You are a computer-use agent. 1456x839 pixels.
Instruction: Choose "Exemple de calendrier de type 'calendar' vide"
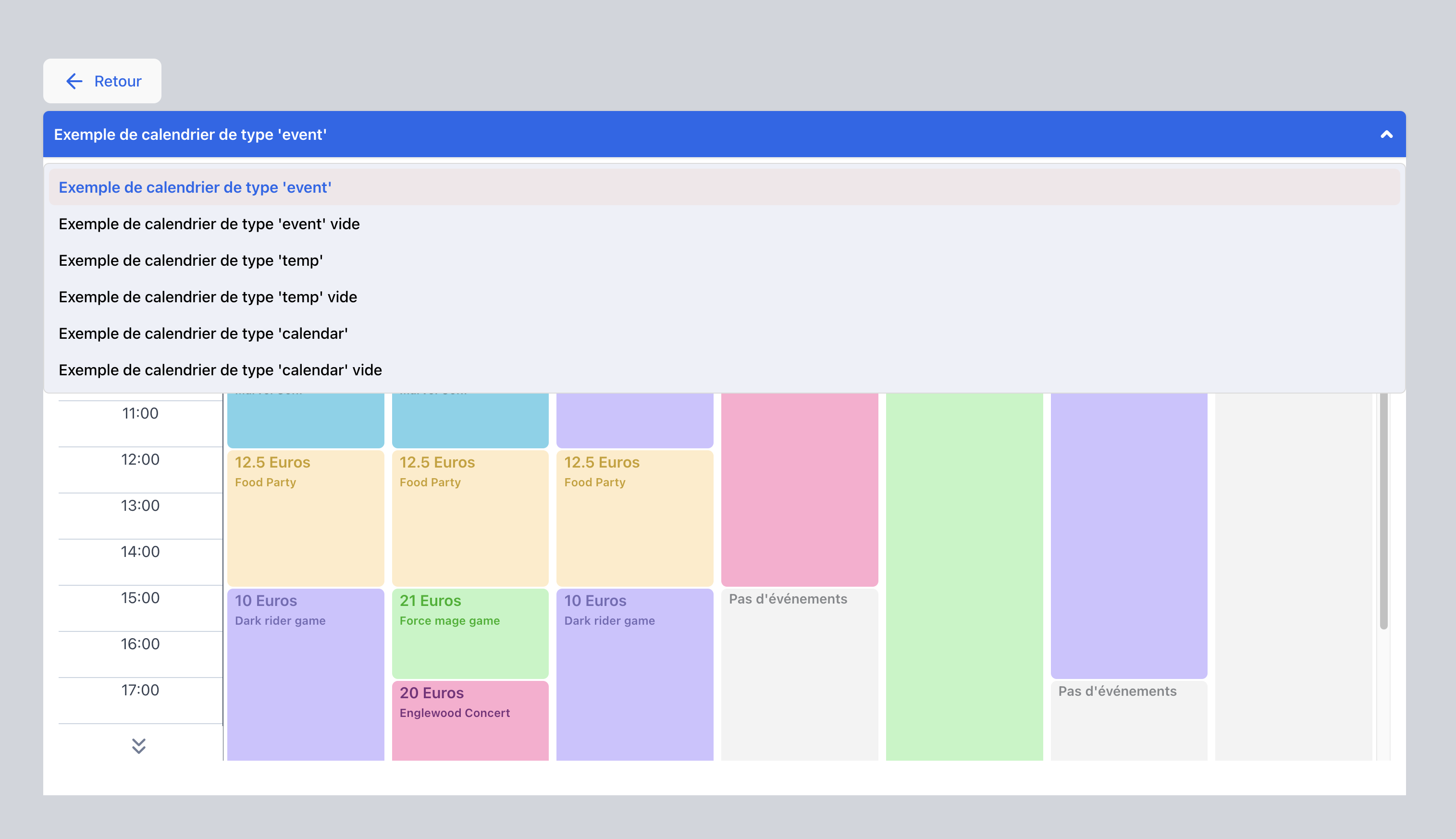click(x=220, y=370)
